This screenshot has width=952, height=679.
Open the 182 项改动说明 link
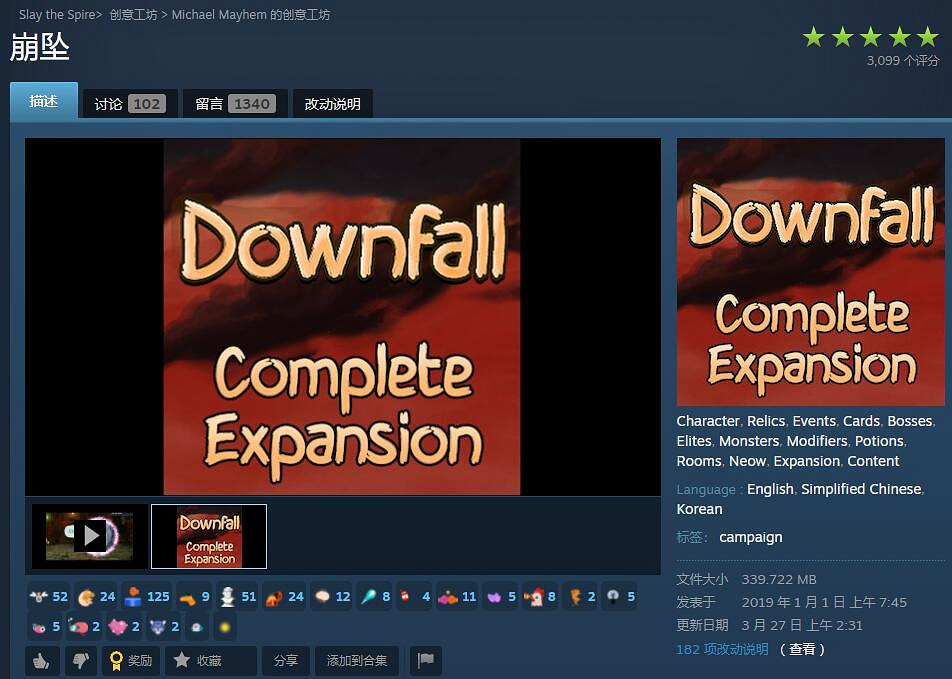point(722,649)
